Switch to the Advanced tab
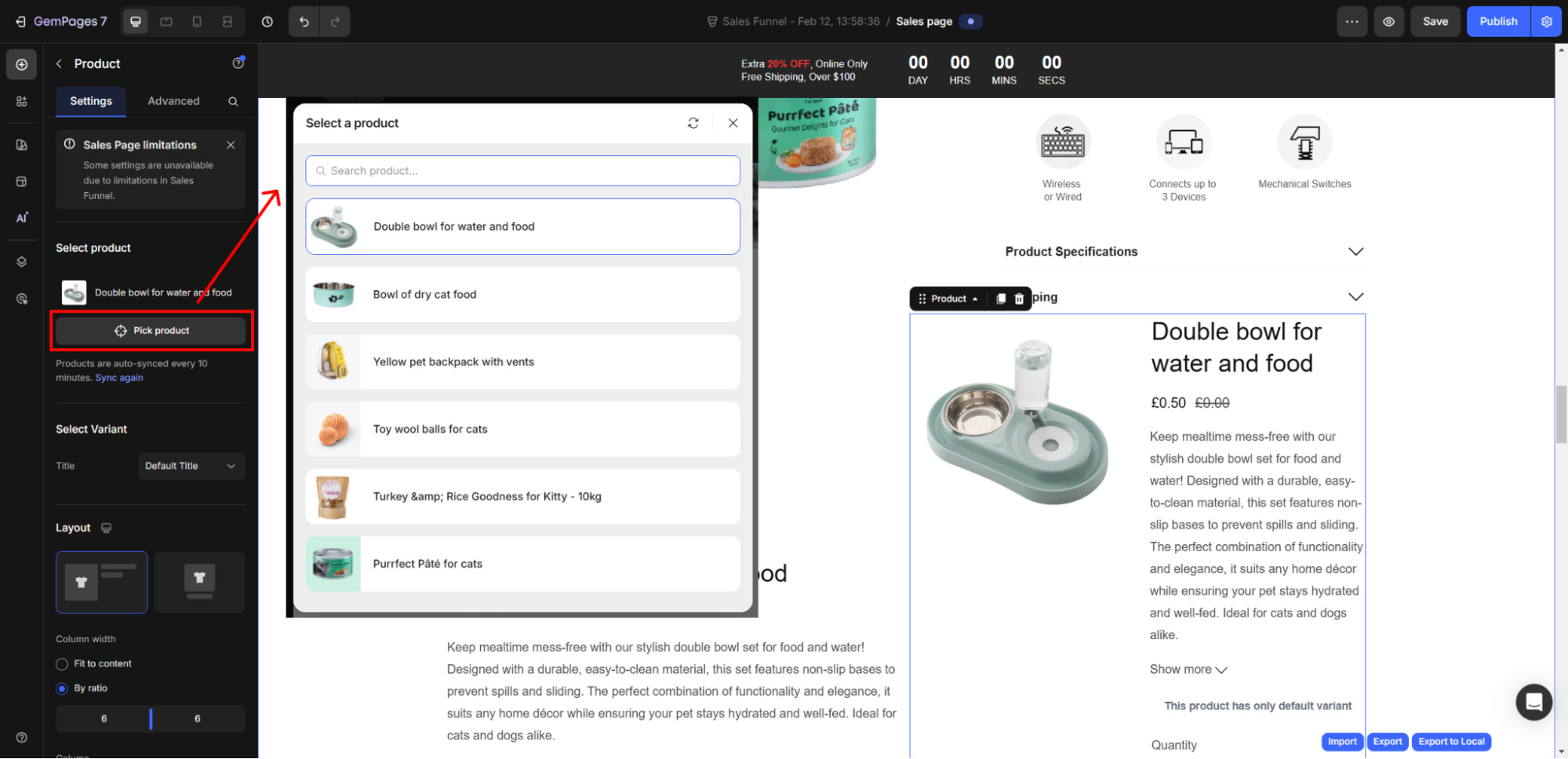This screenshot has width=1568, height=759. point(173,101)
